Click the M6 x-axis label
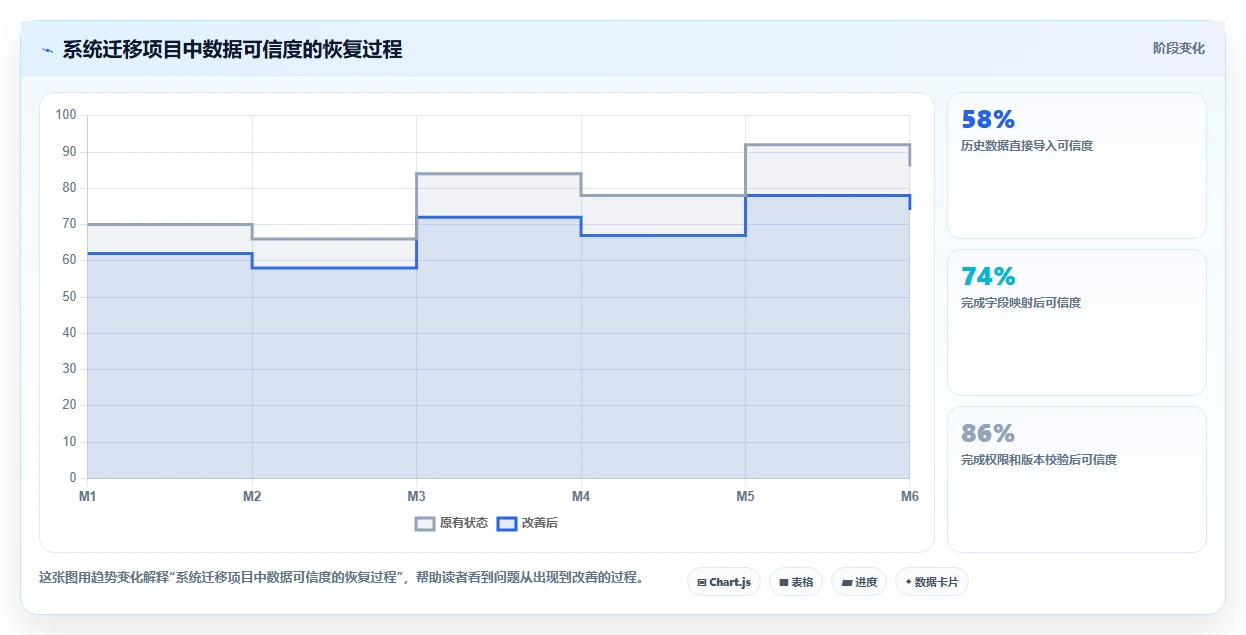The height and width of the screenshot is (635, 1246). click(909, 496)
